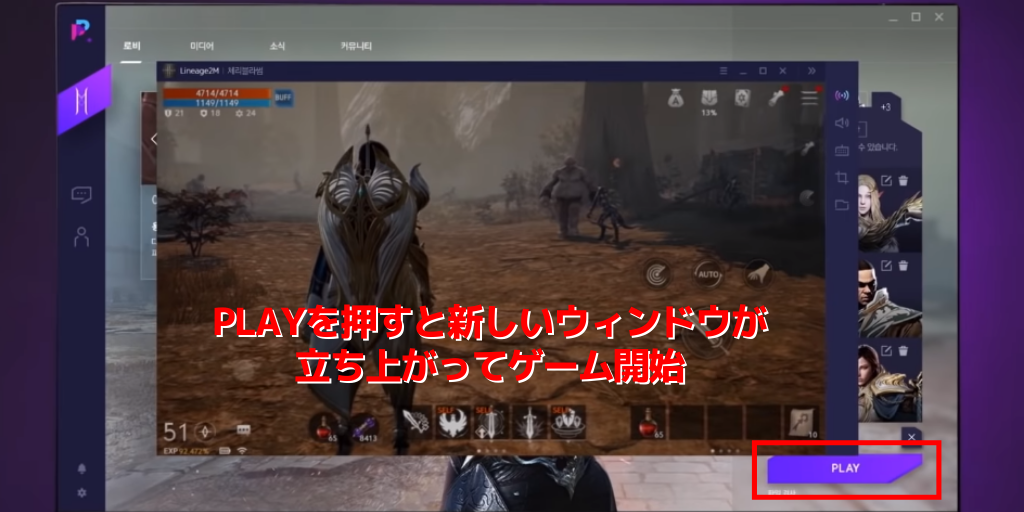The width and height of the screenshot is (1024, 512).
Task: Activate the sword-and-shield SELF skill
Action: (492, 423)
